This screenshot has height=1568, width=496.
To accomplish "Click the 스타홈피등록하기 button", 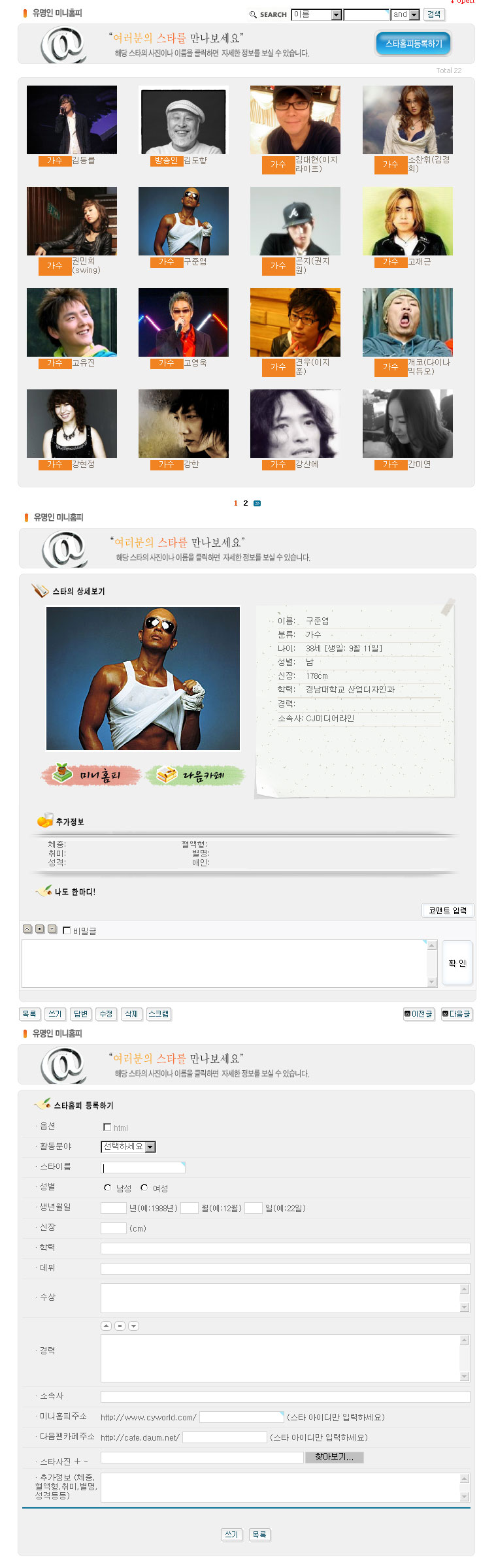I will (414, 44).
